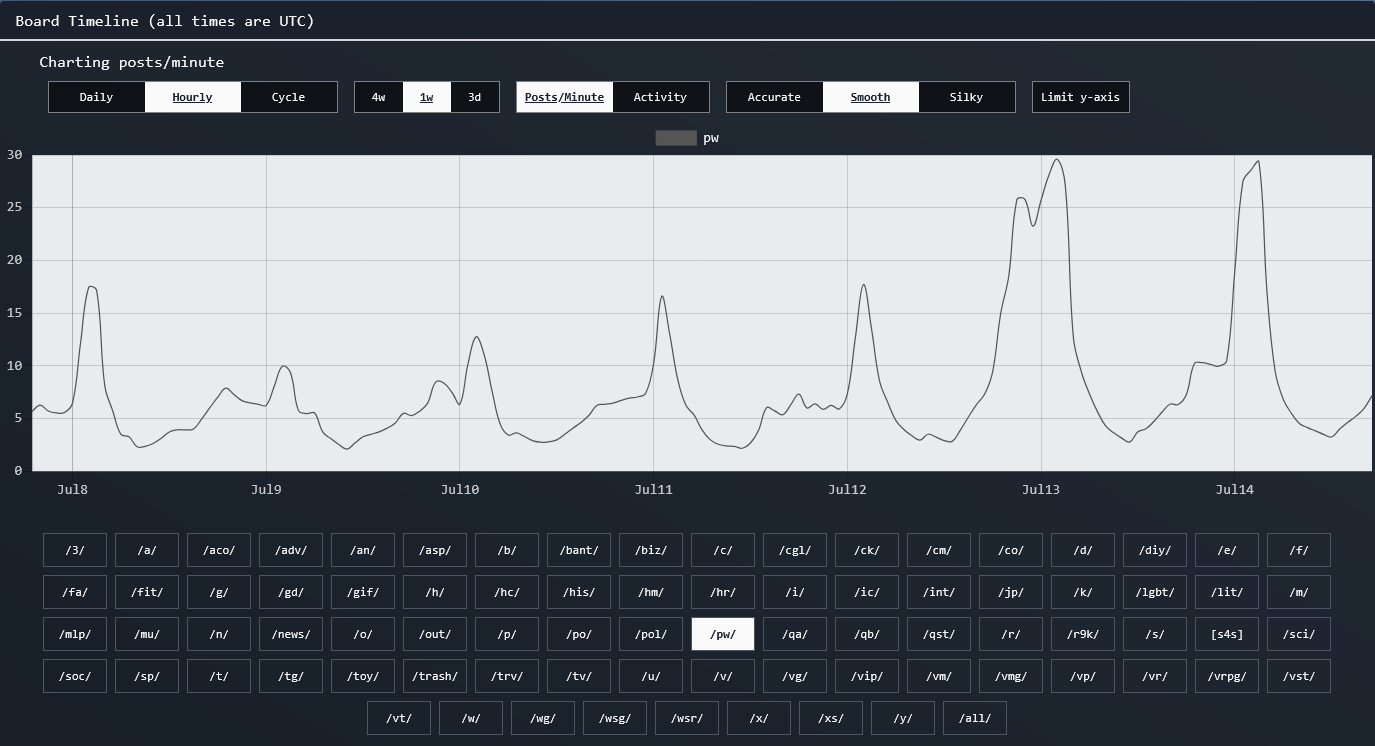Viewport: 1375px width, 746px height.
Task: Open the /pol/ board chart
Action: click(x=651, y=634)
